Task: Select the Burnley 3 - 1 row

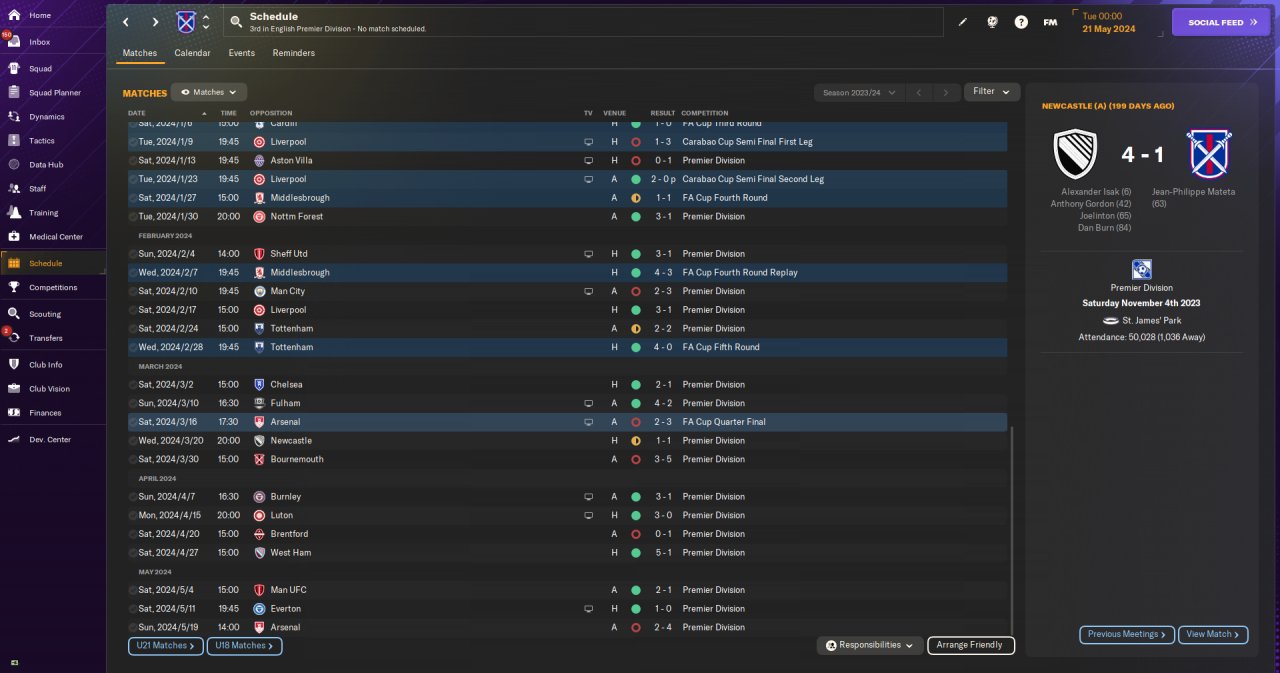Action: pos(568,496)
